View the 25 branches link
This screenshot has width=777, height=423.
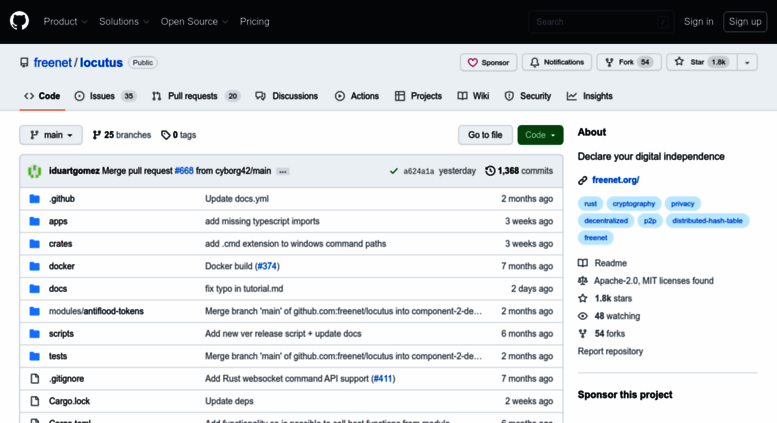pos(122,135)
